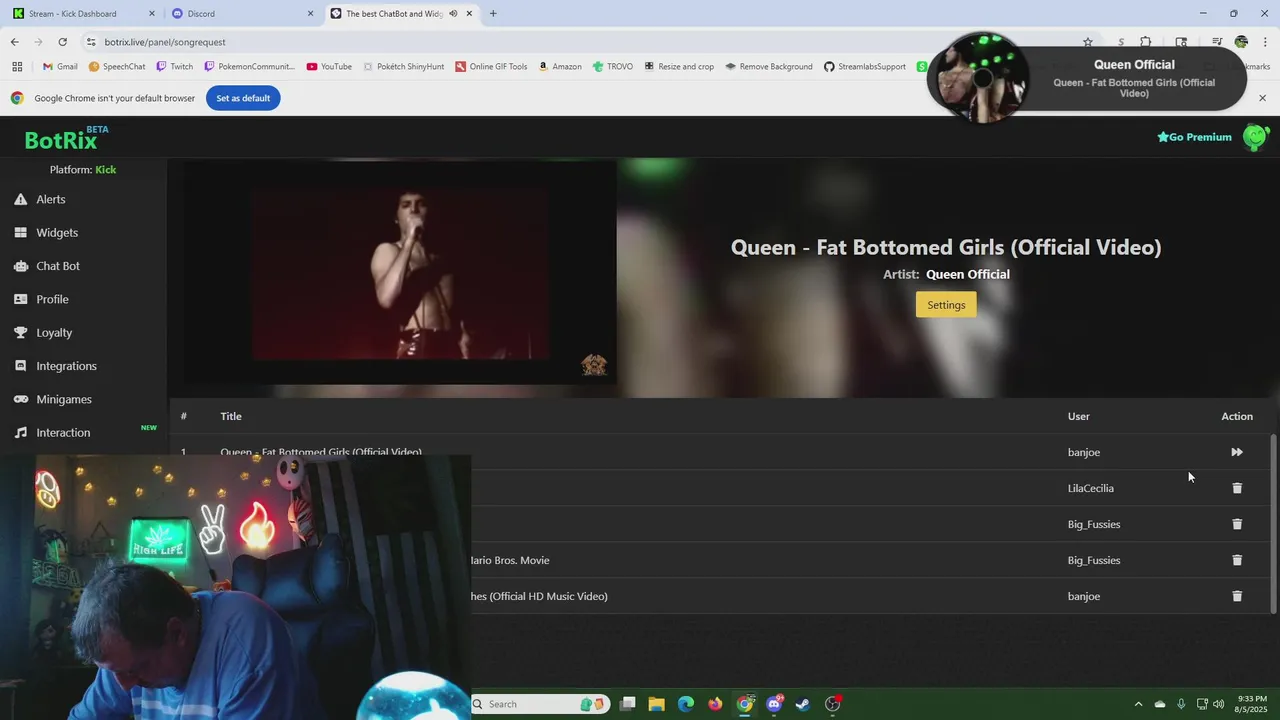The height and width of the screenshot is (720, 1280).
Task: Click the Queen Official media notification popup
Action: (1087, 78)
